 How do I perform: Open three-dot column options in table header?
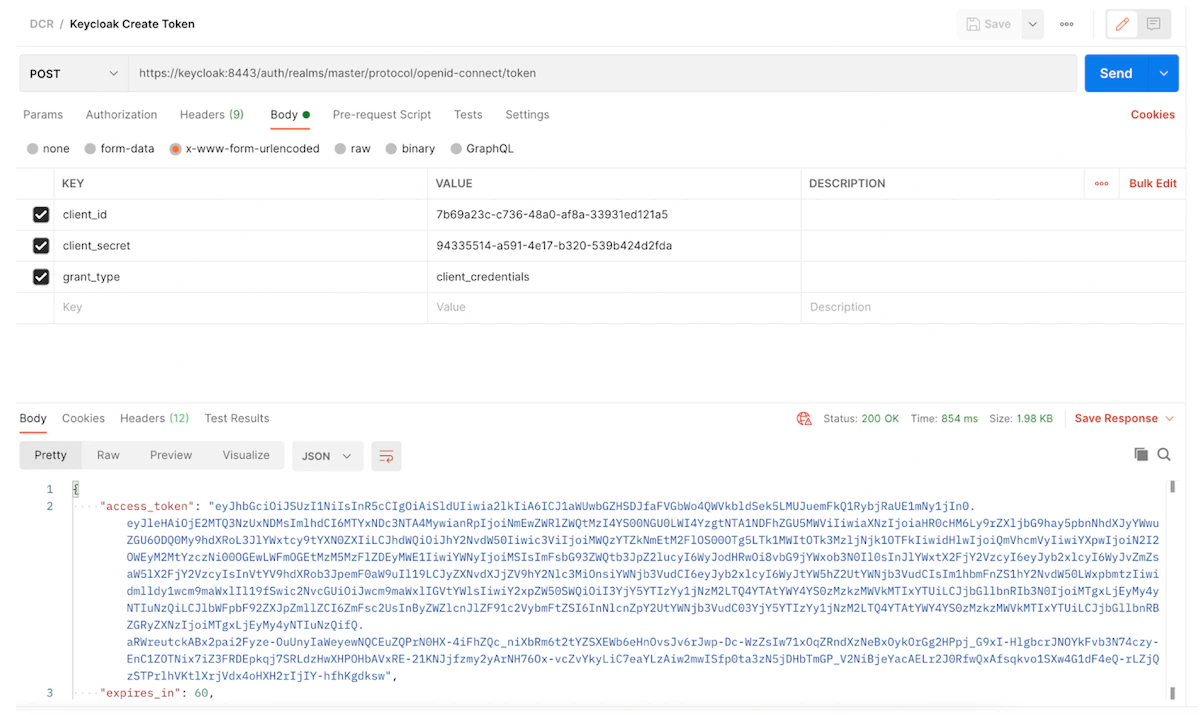tap(1101, 184)
